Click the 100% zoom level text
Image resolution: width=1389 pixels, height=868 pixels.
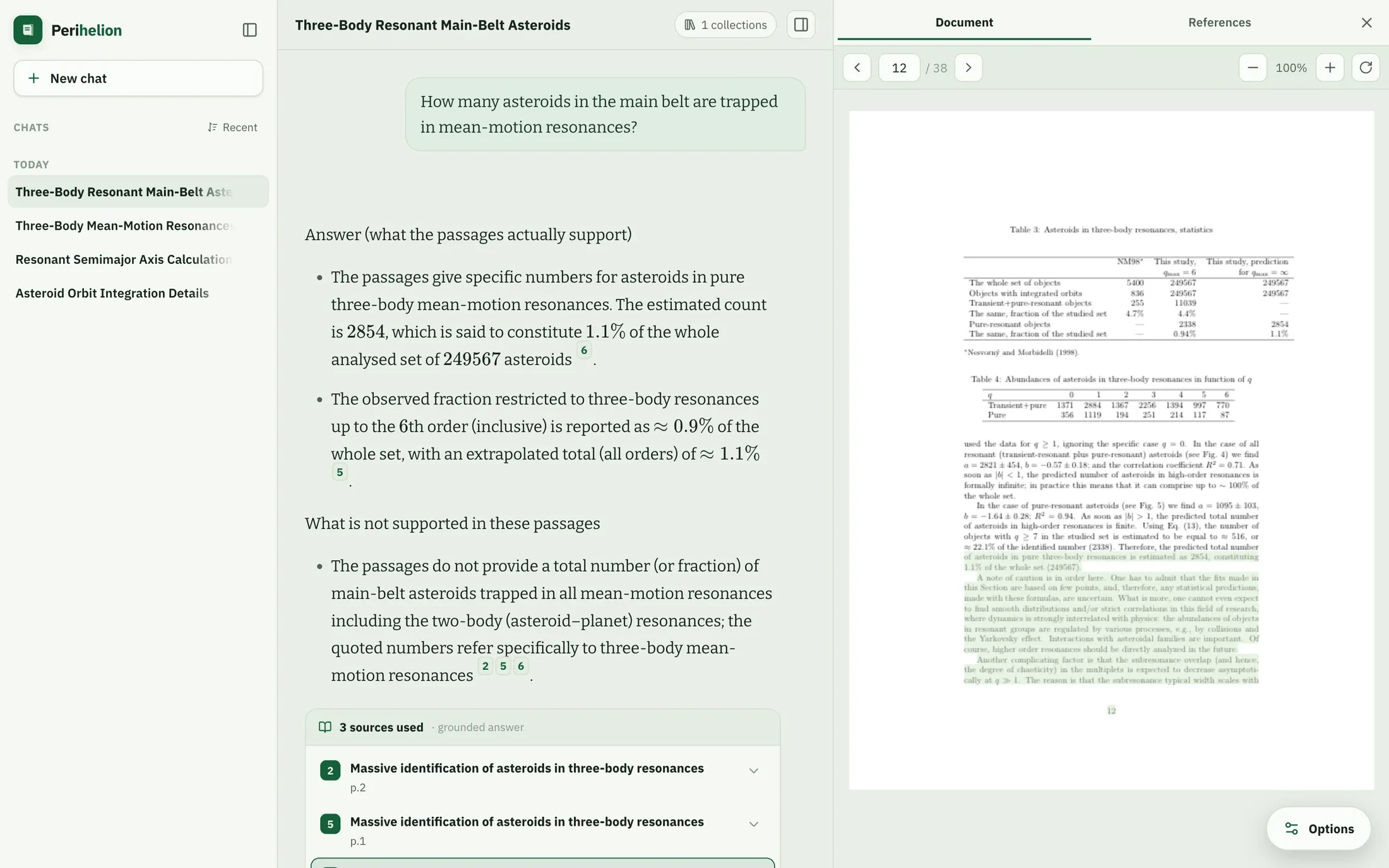(1291, 68)
